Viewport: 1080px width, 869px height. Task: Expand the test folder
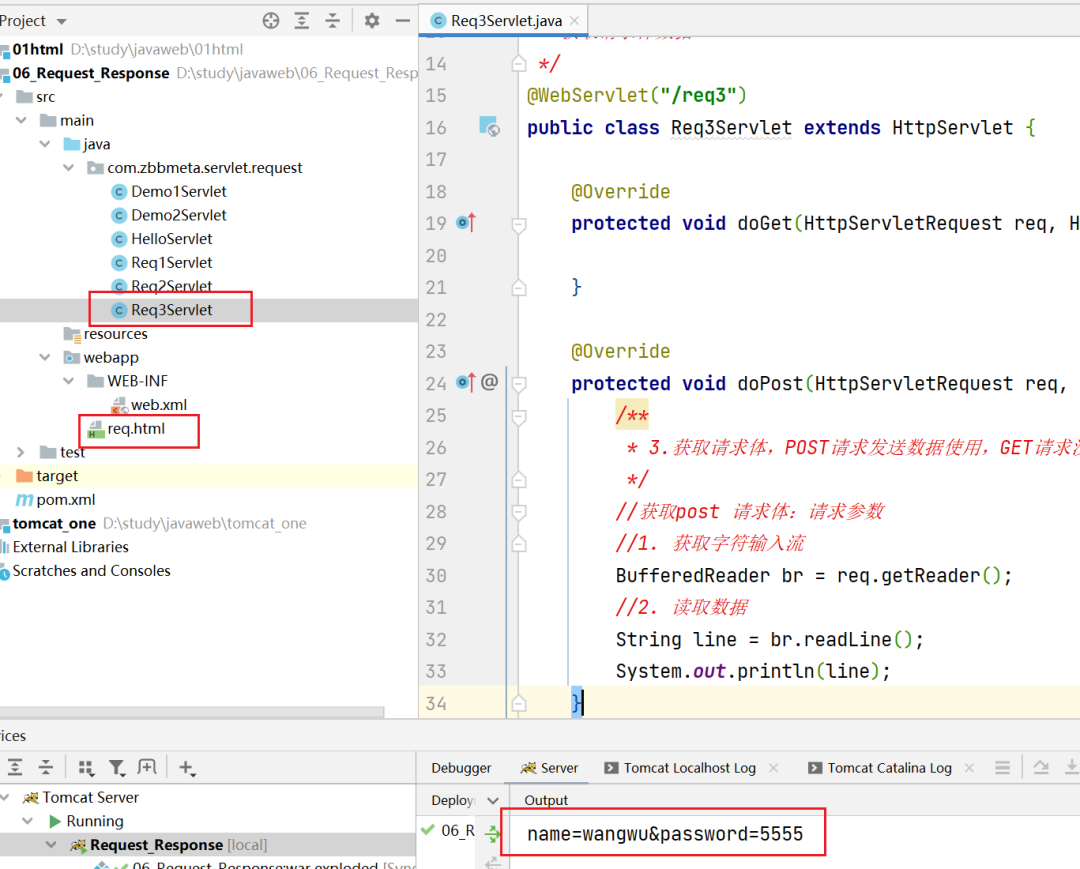(x=21, y=453)
